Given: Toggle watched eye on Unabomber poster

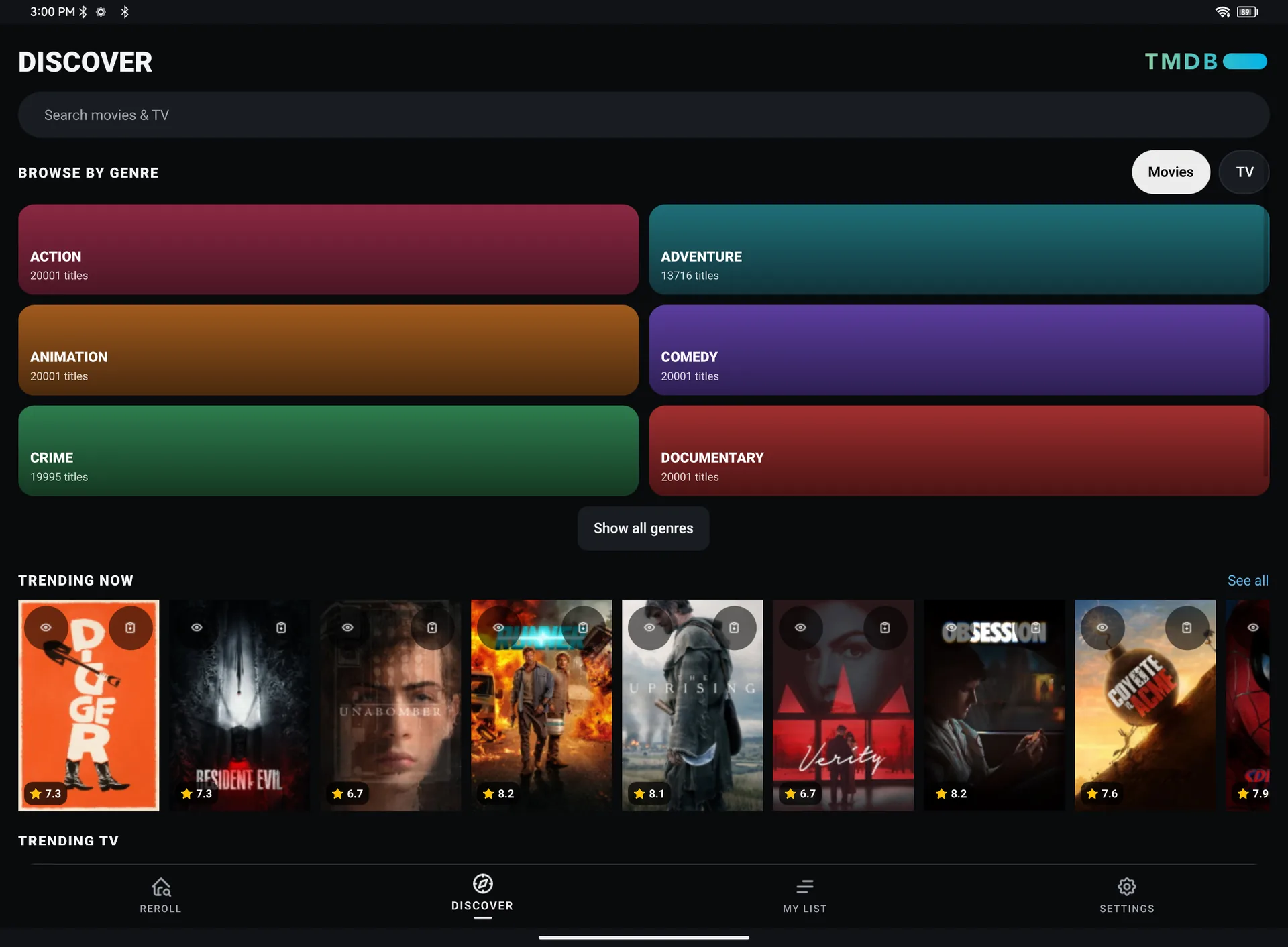Looking at the screenshot, I should click(347, 628).
